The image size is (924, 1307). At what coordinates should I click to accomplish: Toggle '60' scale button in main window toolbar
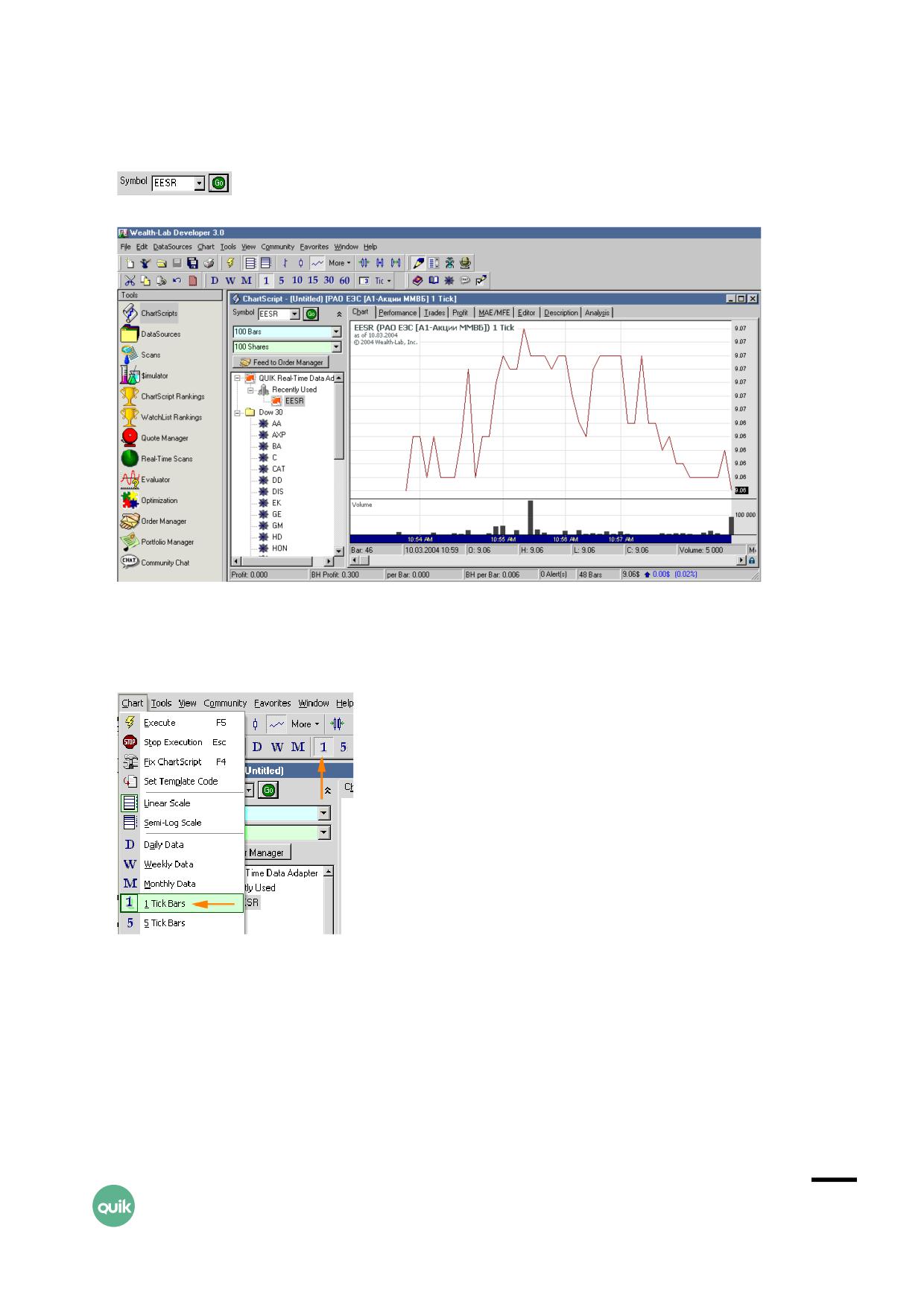[344, 281]
